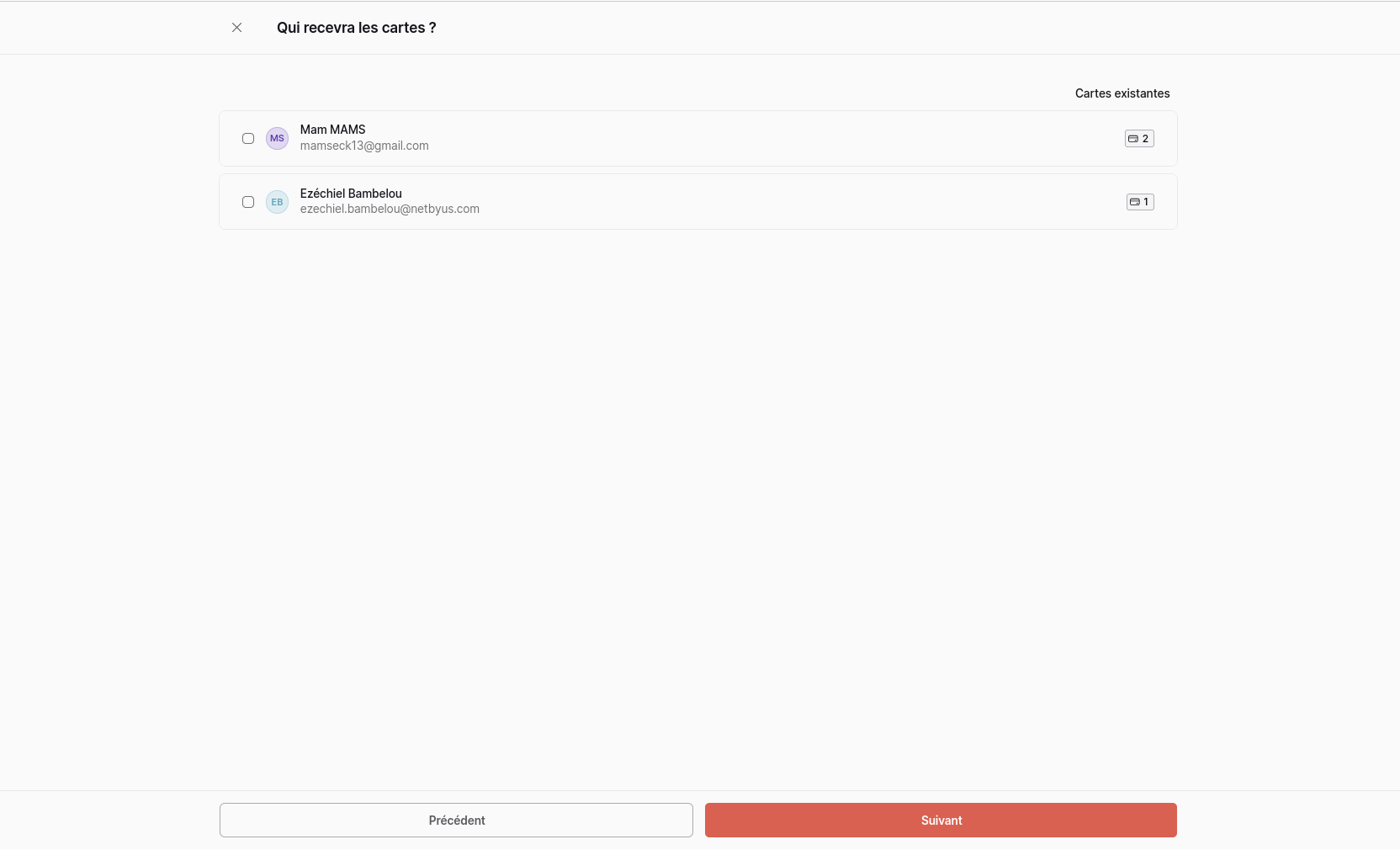Click the Mam MAMS name label
The image size is (1400, 850).
pos(333,130)
